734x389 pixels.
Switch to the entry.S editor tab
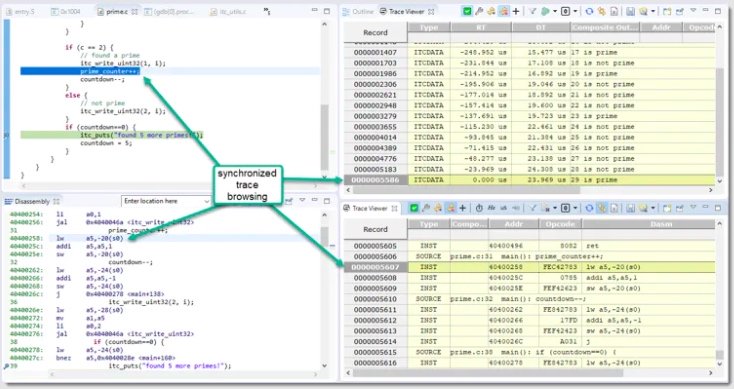(21, 11)
